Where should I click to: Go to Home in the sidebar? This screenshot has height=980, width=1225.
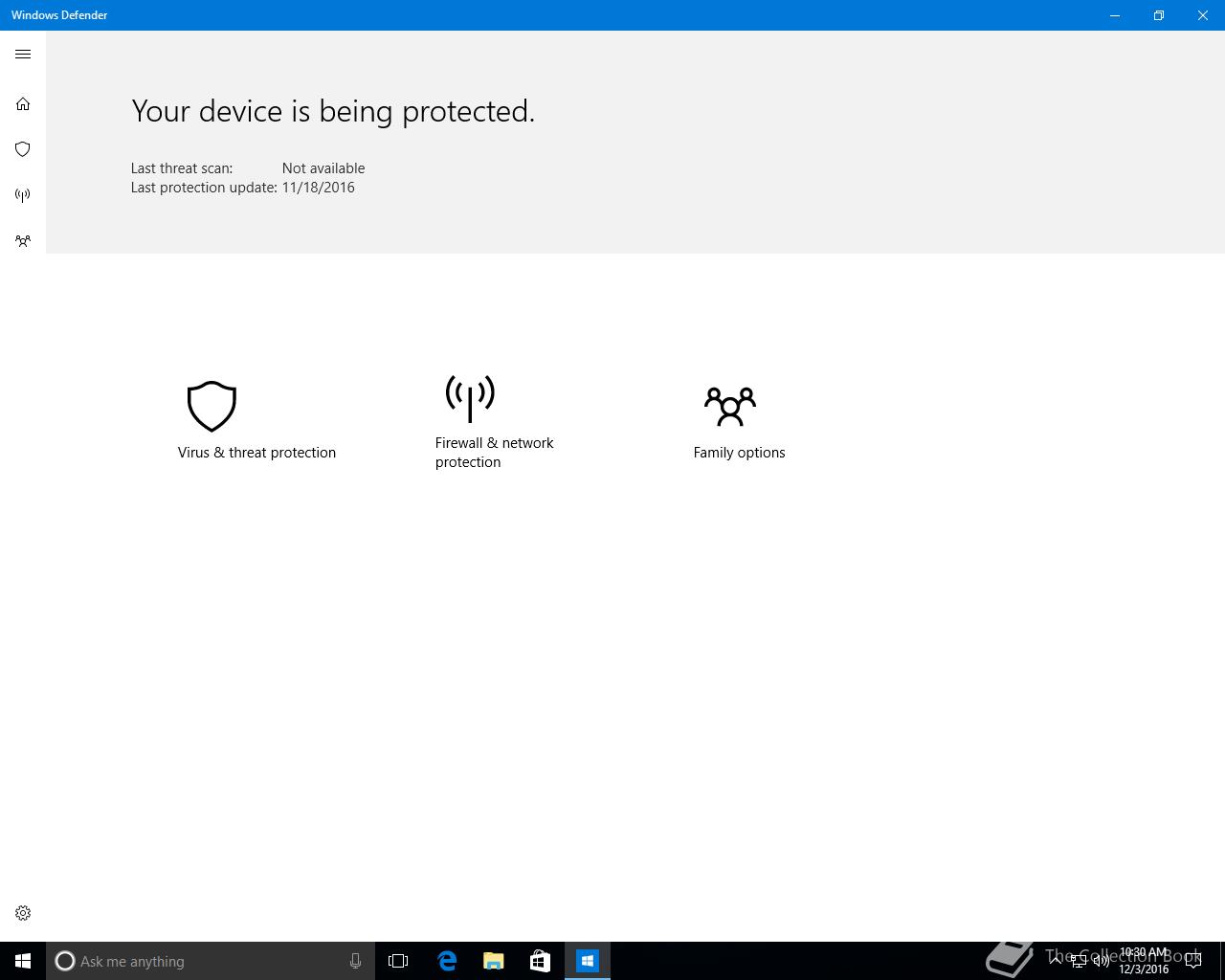click(23, 103)
